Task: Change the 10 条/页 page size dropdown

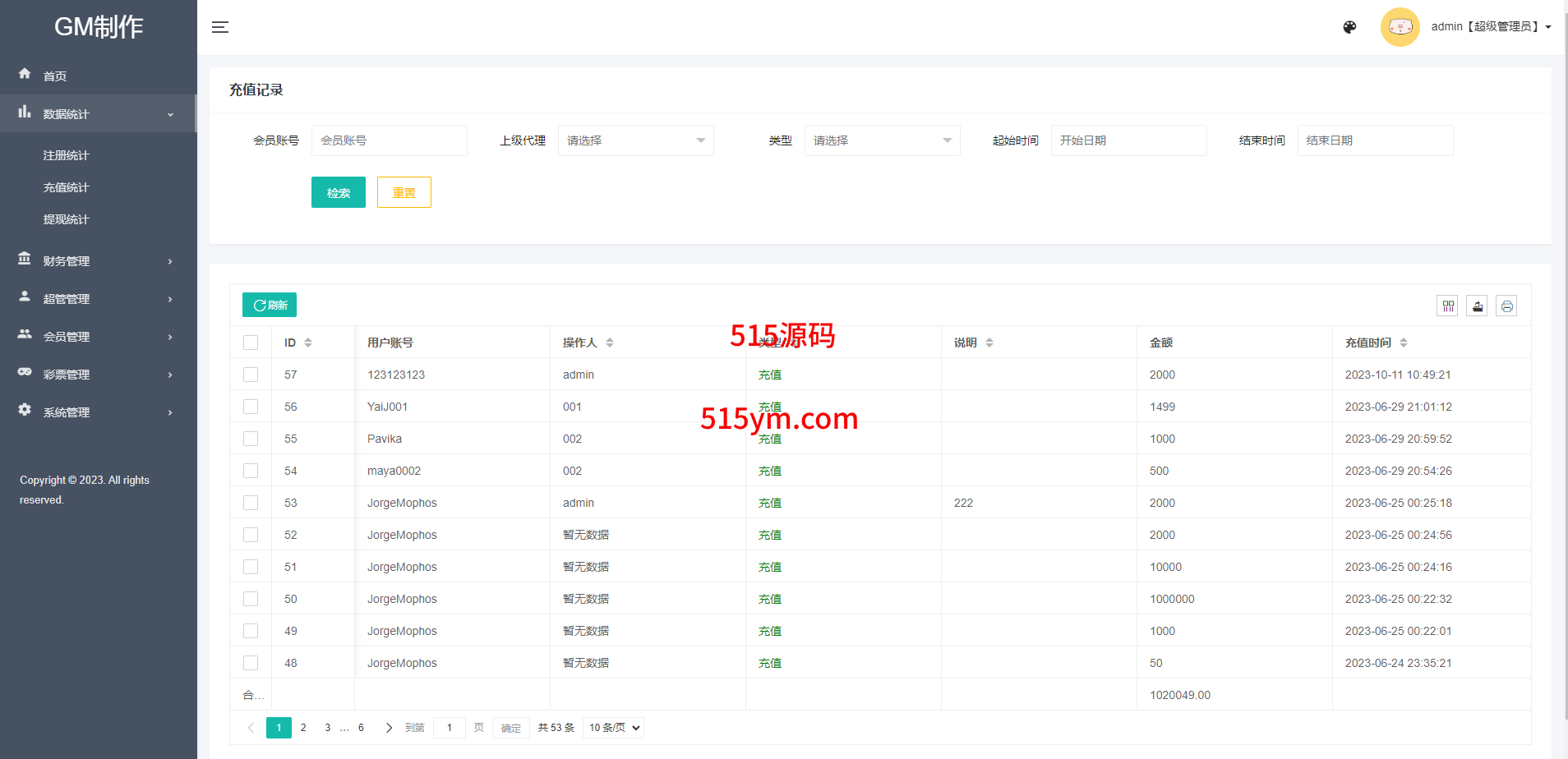Action: pyautogui.click(x=613, y=728)
